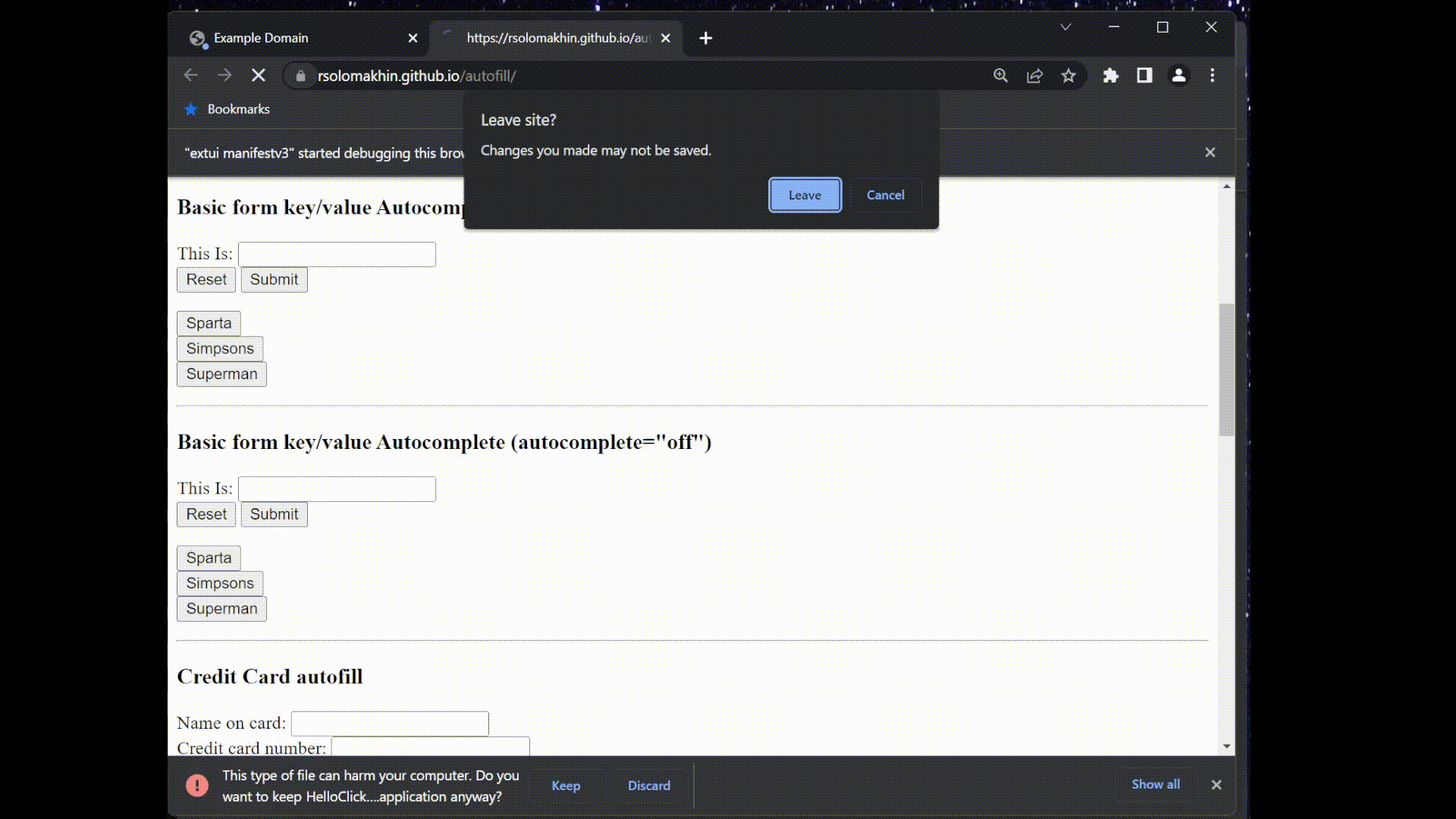Click the back navigation arrow
The image size is (1456, 819).
pos(191,75)
